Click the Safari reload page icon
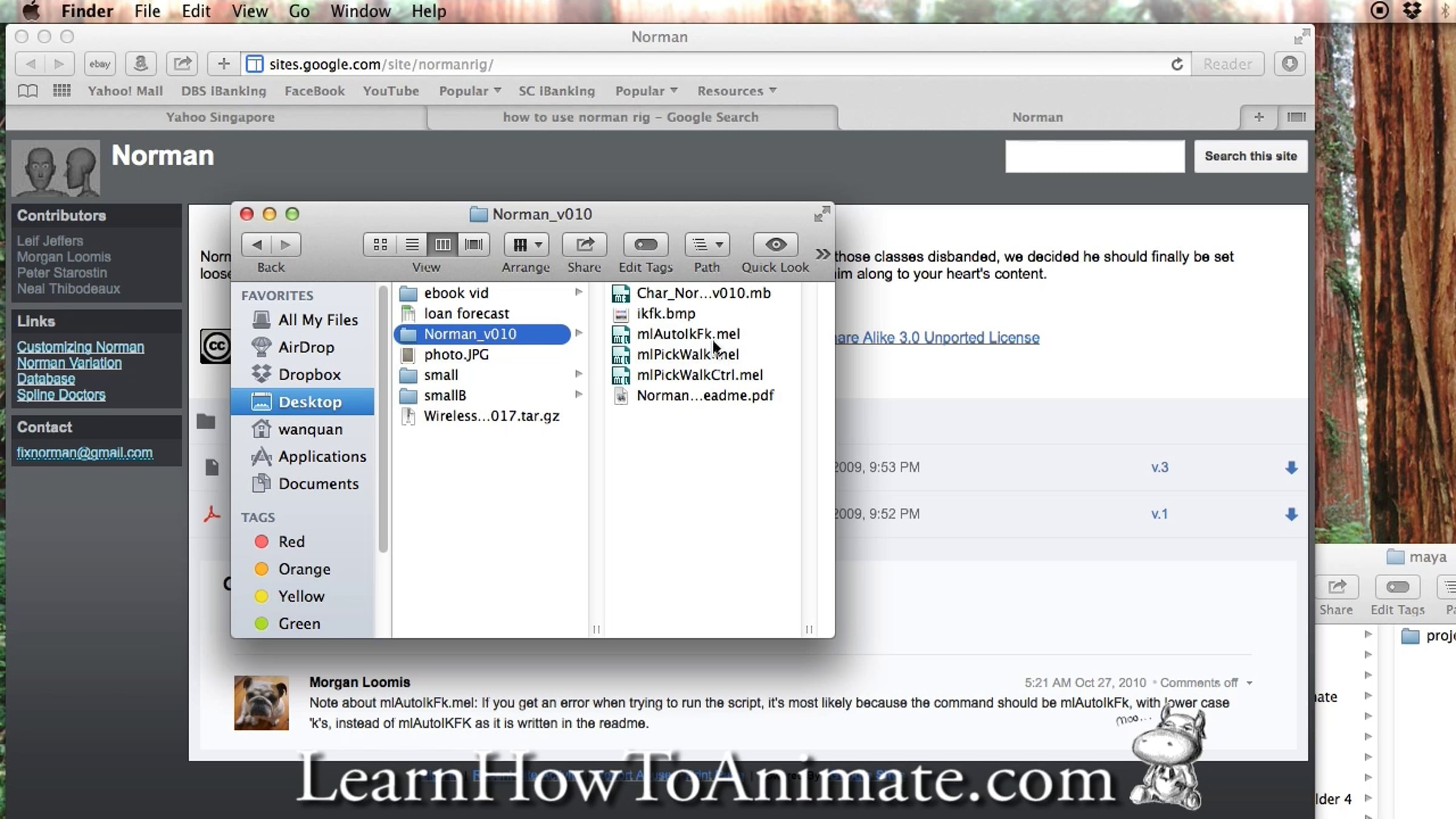Image resolution: width=1456 pixels, height=819 pixels. point(1177,64)
